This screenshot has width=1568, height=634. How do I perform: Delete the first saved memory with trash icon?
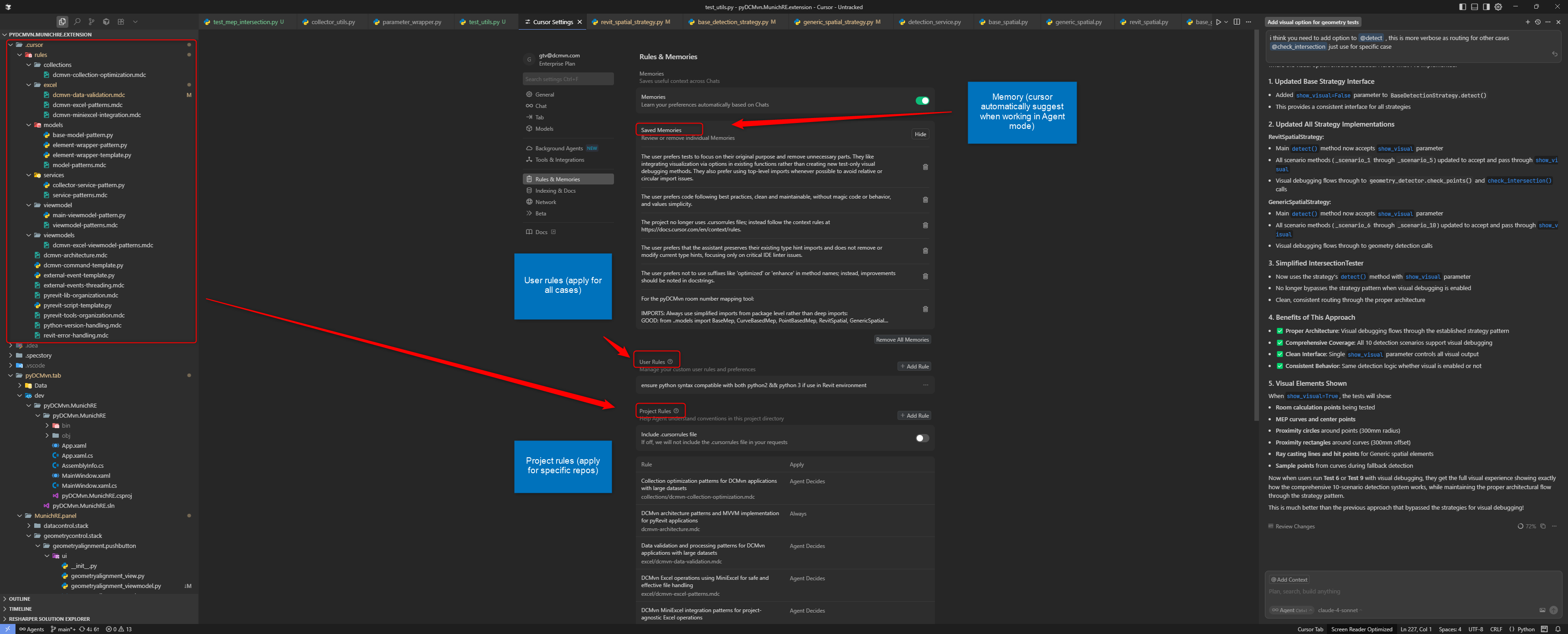pyautogui.click(x=925, y=167)
